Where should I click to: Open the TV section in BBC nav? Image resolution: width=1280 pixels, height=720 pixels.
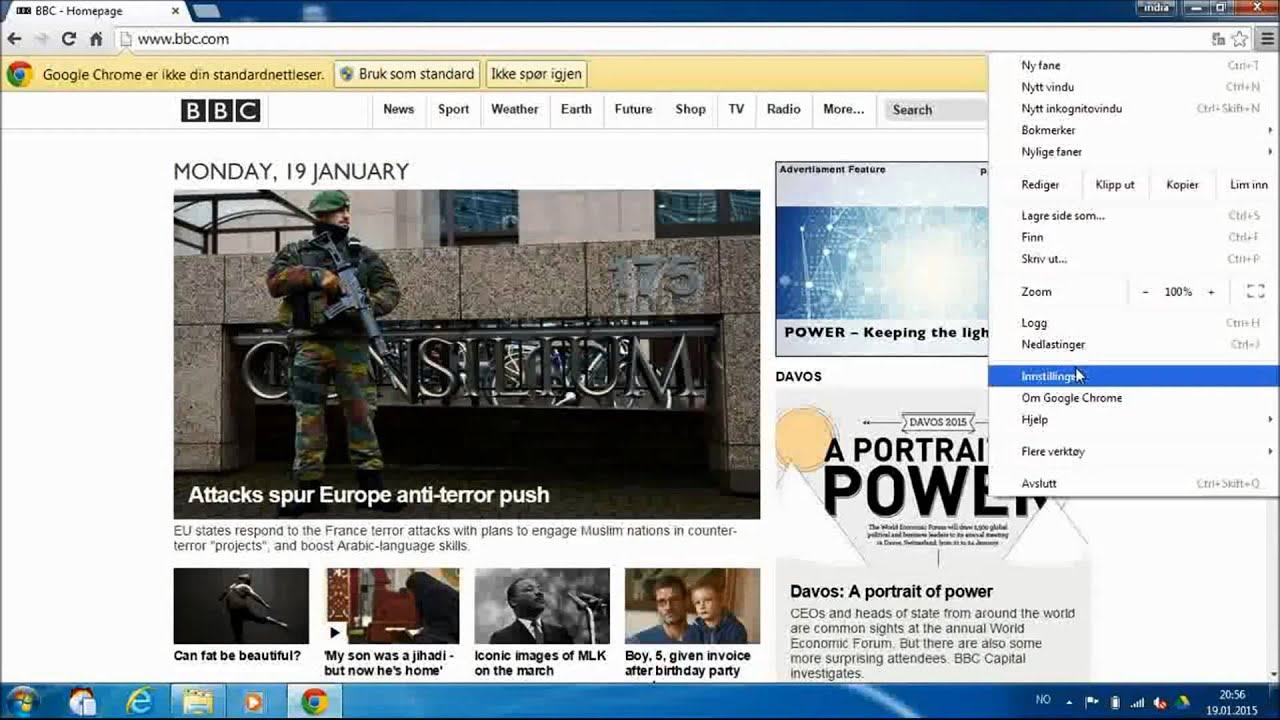(736, 110)
